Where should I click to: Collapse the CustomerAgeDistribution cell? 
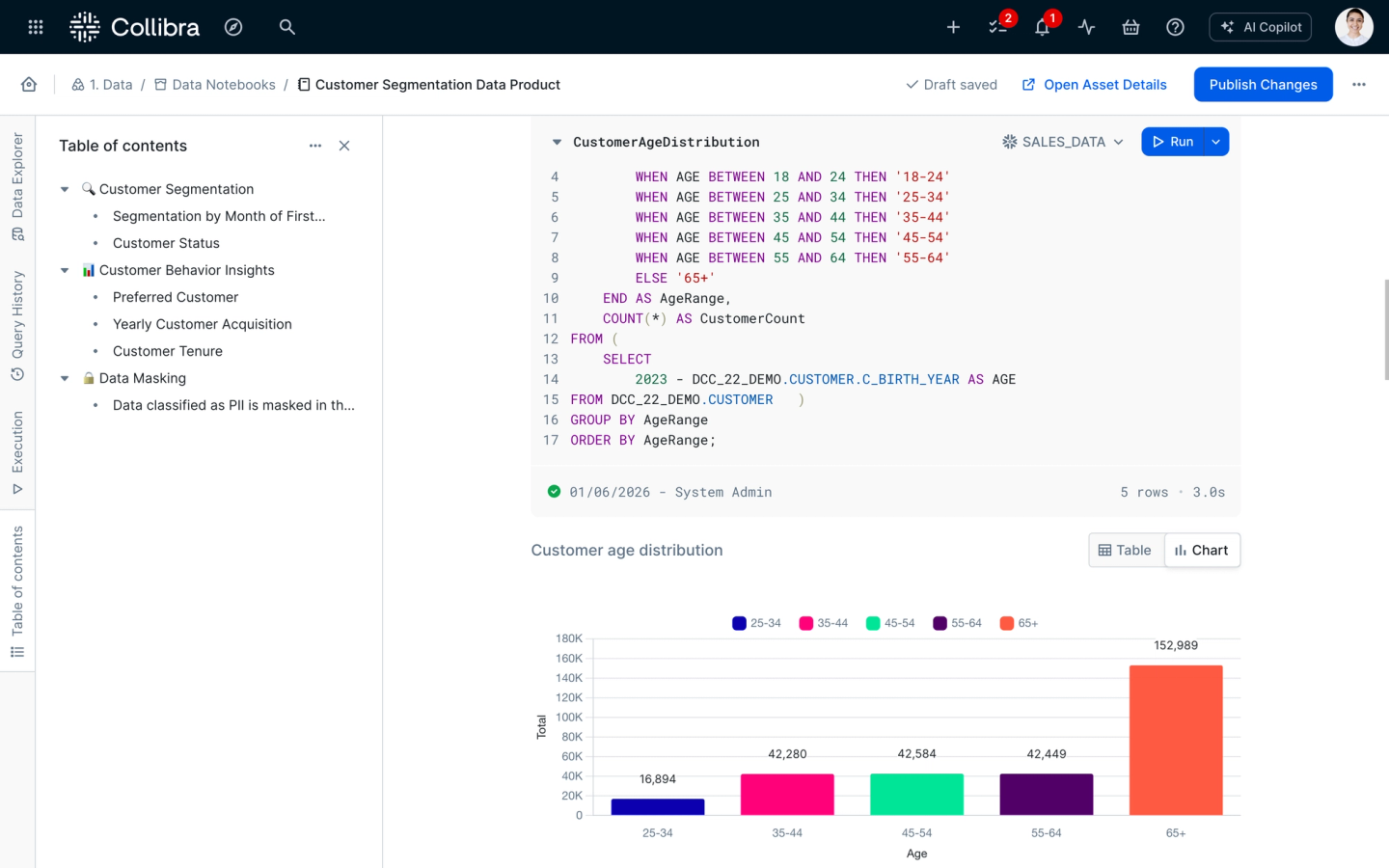(x=557, y=142)
